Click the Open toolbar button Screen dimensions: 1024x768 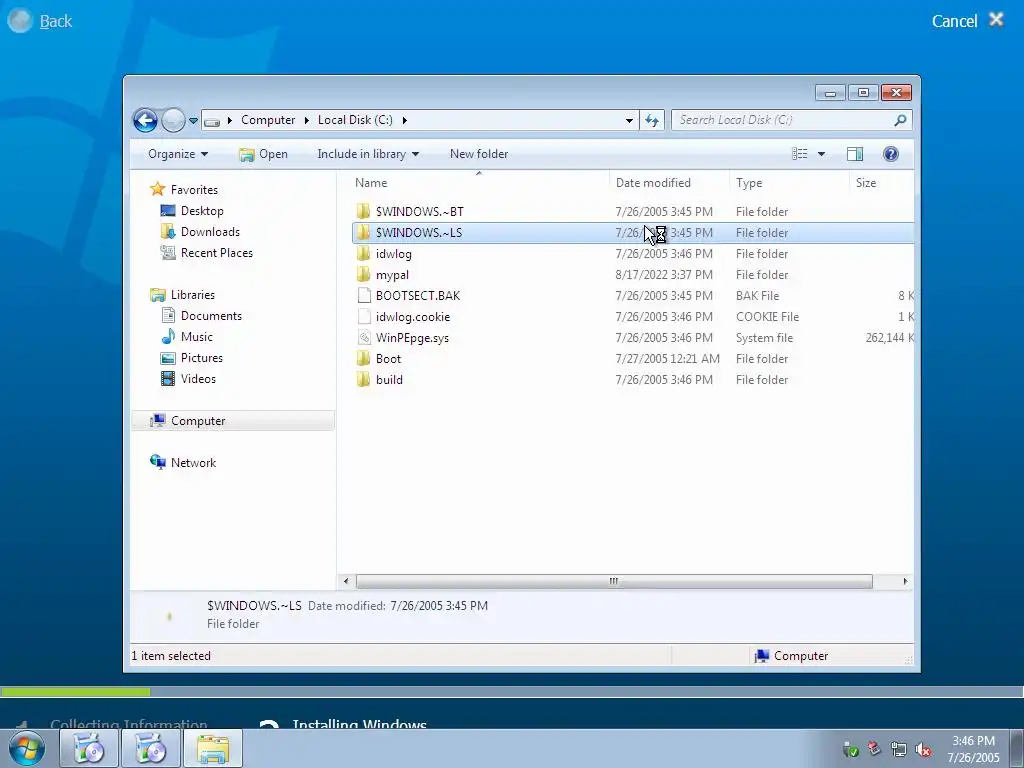tap(263, 154)
